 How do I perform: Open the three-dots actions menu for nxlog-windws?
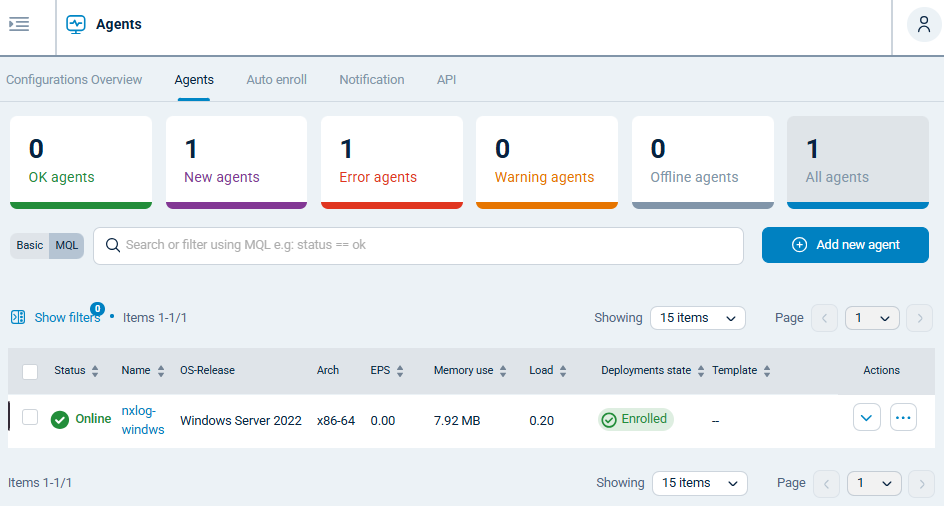pyautogui.click(x=903, y=418)
